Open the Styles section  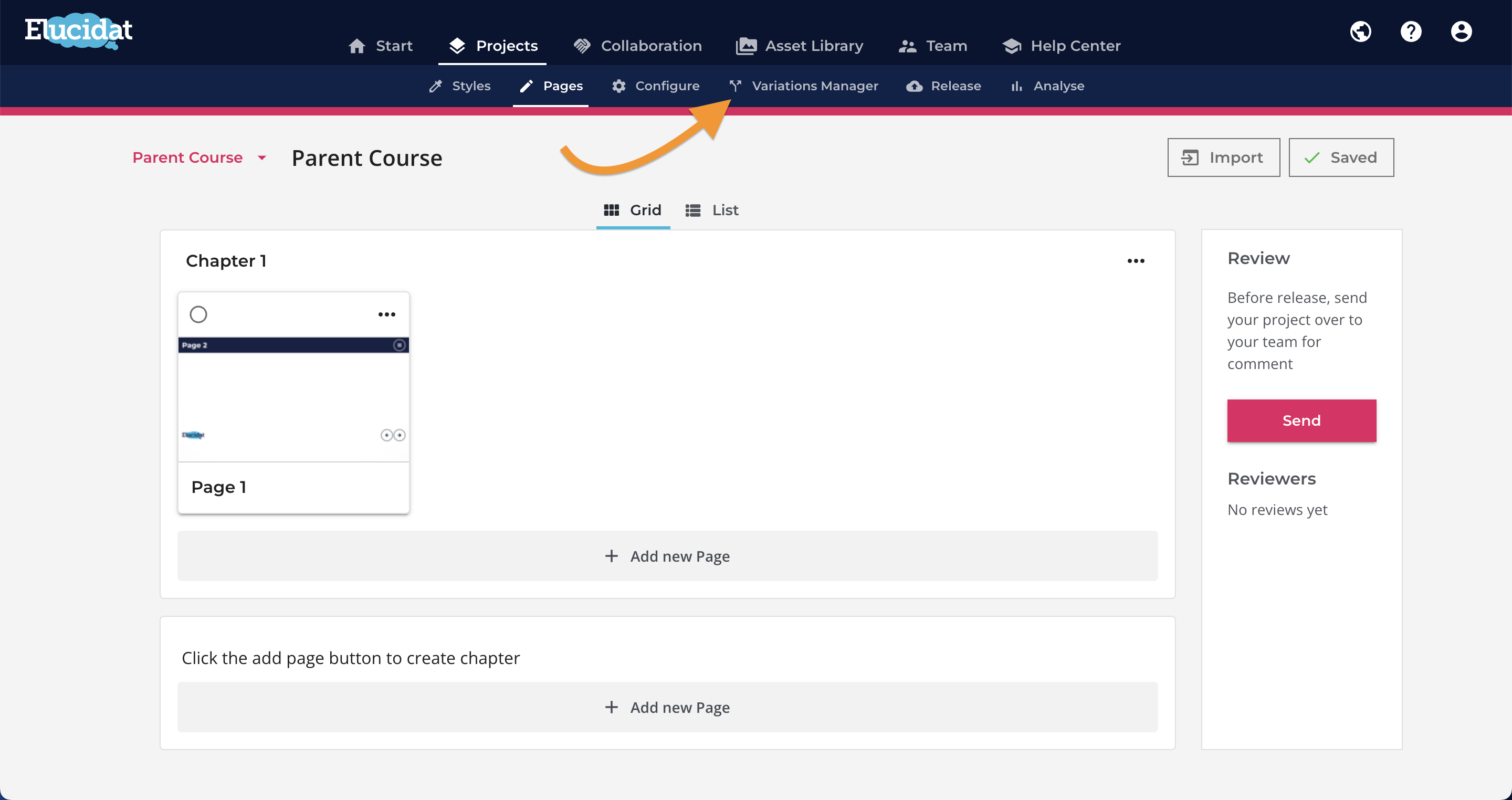click(459, 86)
